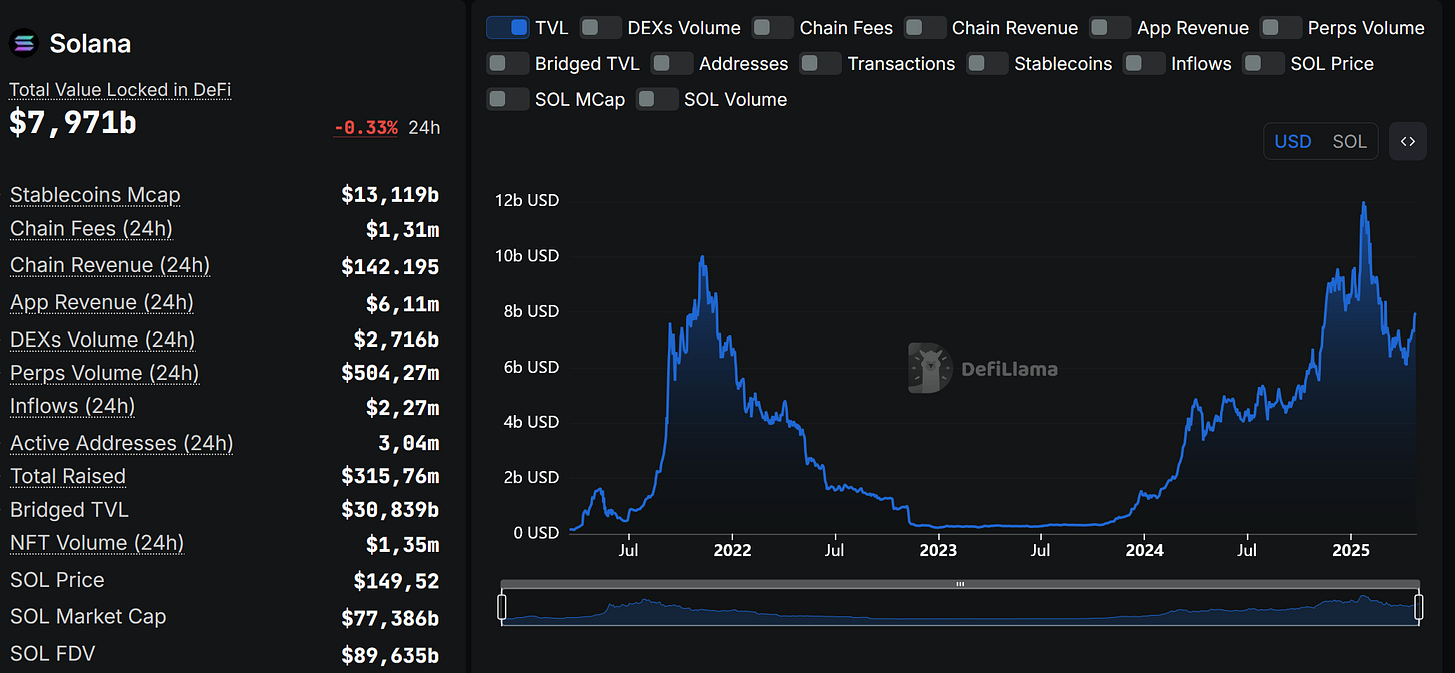Click the range slider center grip icon
Image resolution: width=1455 pixels, height=673 pixels.
click(960, 584)
